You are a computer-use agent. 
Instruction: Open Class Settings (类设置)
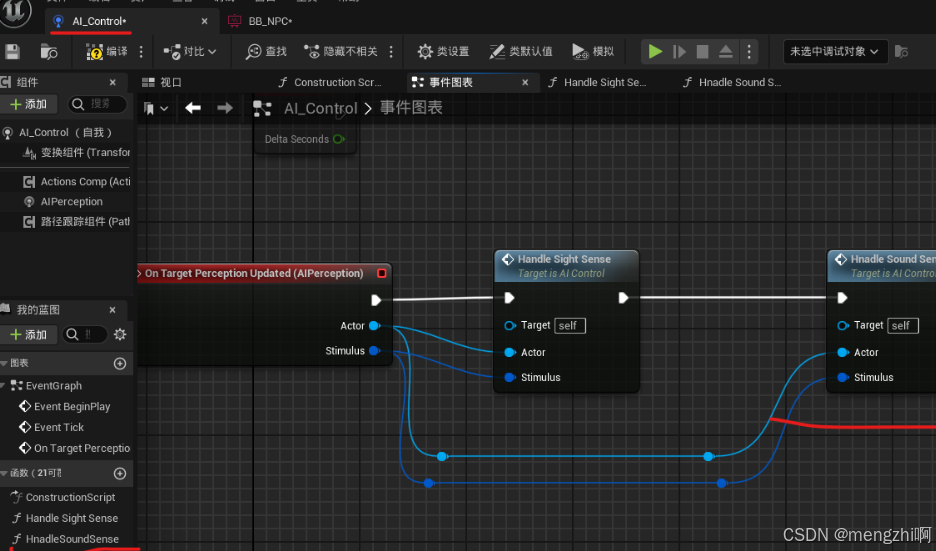pyautogui.click(x=443, y=52)
